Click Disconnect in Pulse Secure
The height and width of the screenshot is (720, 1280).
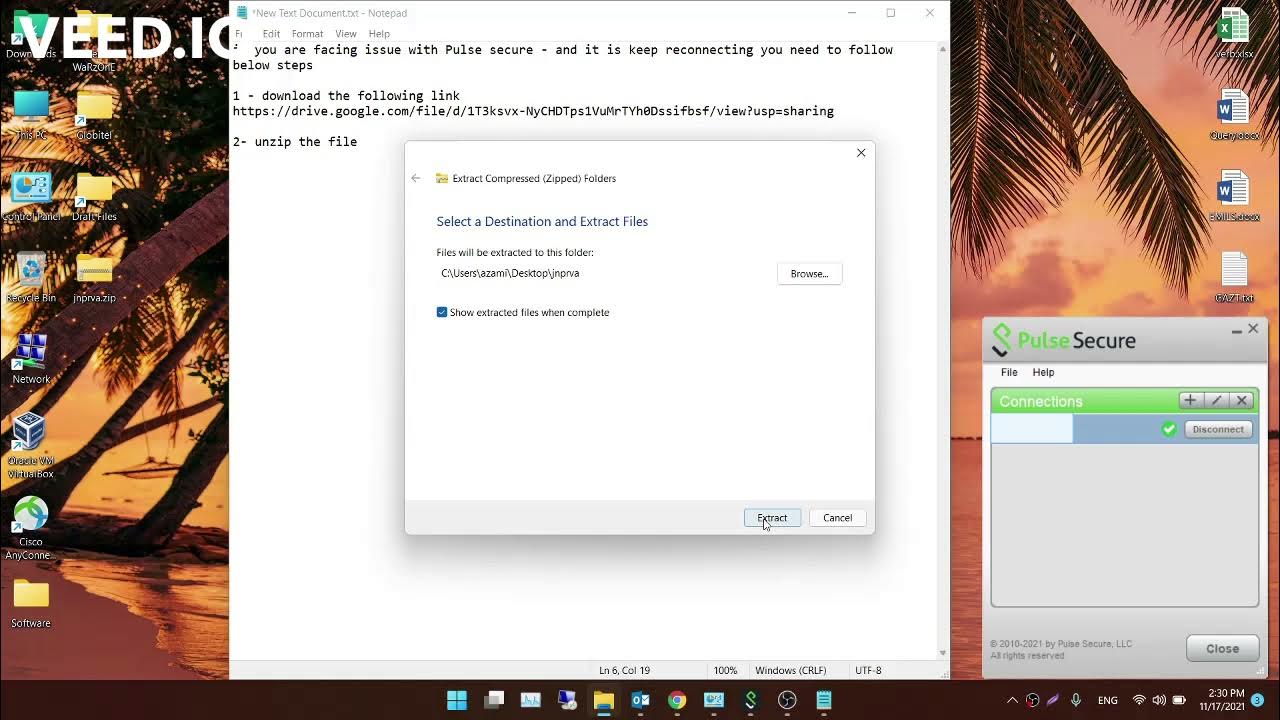click(x=1218, y=429)
